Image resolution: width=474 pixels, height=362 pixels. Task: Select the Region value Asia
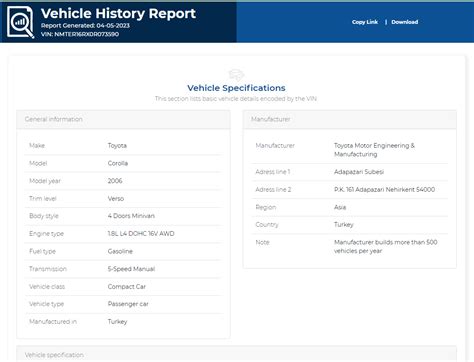point(340,207)
